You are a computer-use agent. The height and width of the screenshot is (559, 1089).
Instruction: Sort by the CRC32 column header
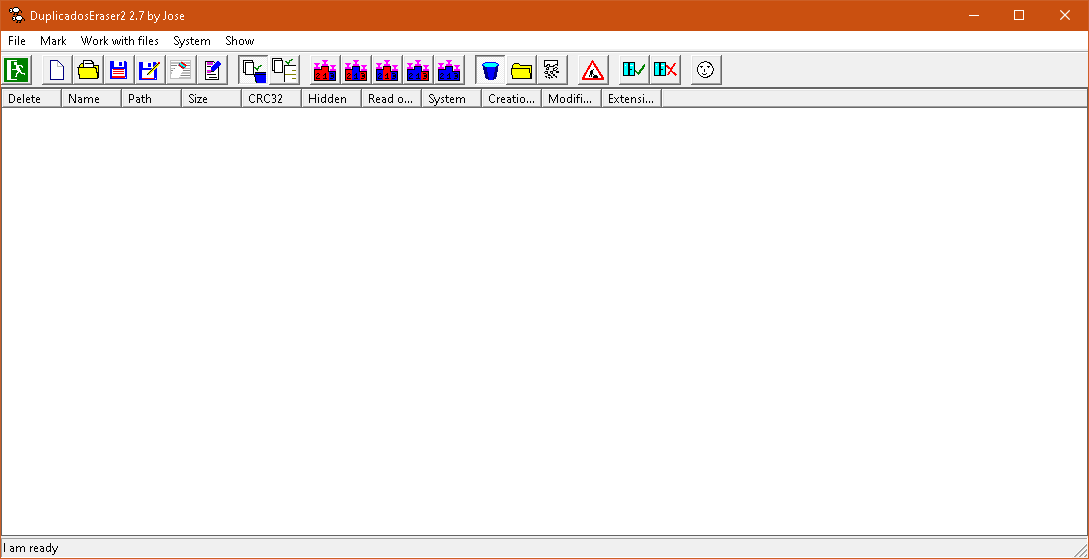[270, 99]
